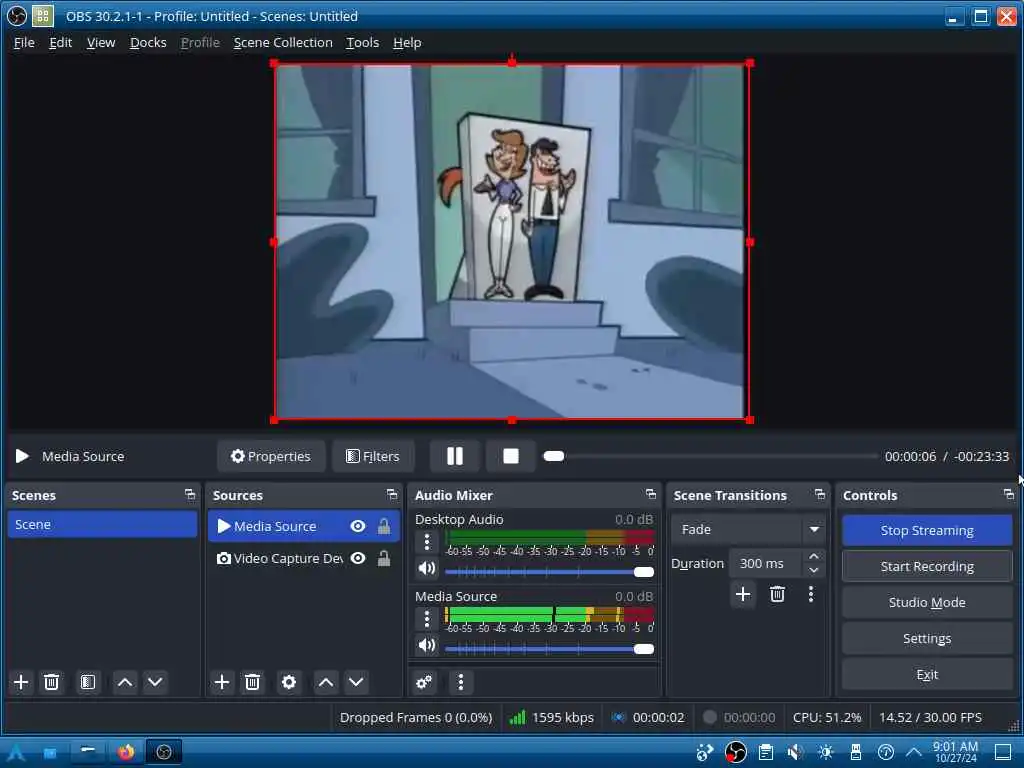This screenshot has height=768, width=1024.
Task: Open scene filters icon in Scenes panel
Action: 88,682
